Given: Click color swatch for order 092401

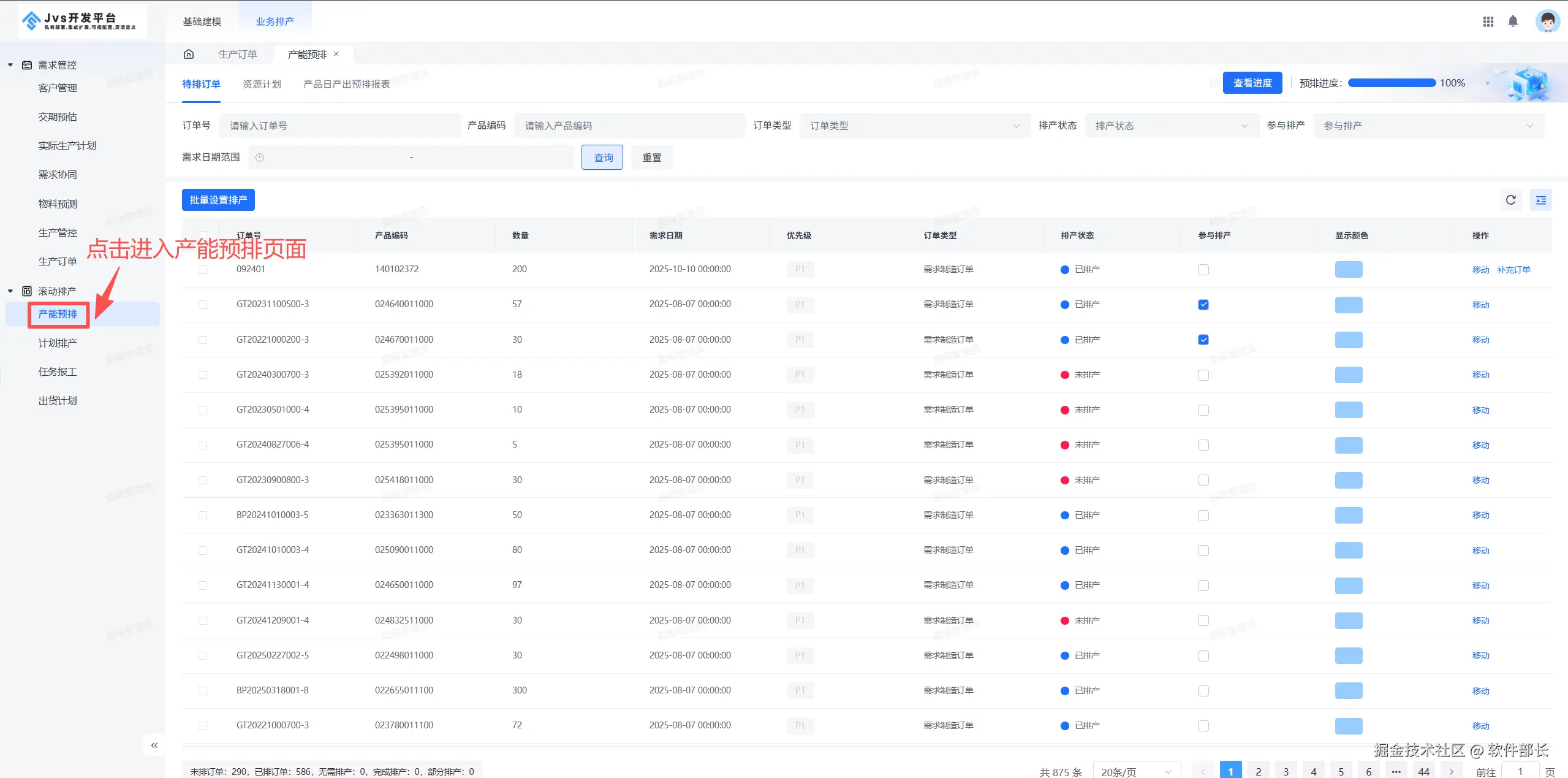Looking at the screenshot, I should [x=1348, y=270].
